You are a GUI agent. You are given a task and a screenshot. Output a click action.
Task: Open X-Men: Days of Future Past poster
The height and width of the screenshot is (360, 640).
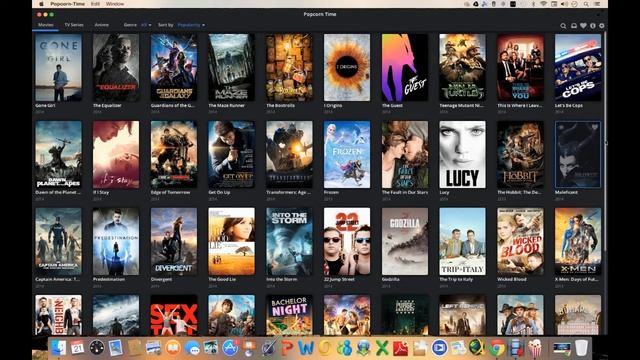(x=578, y=242)
